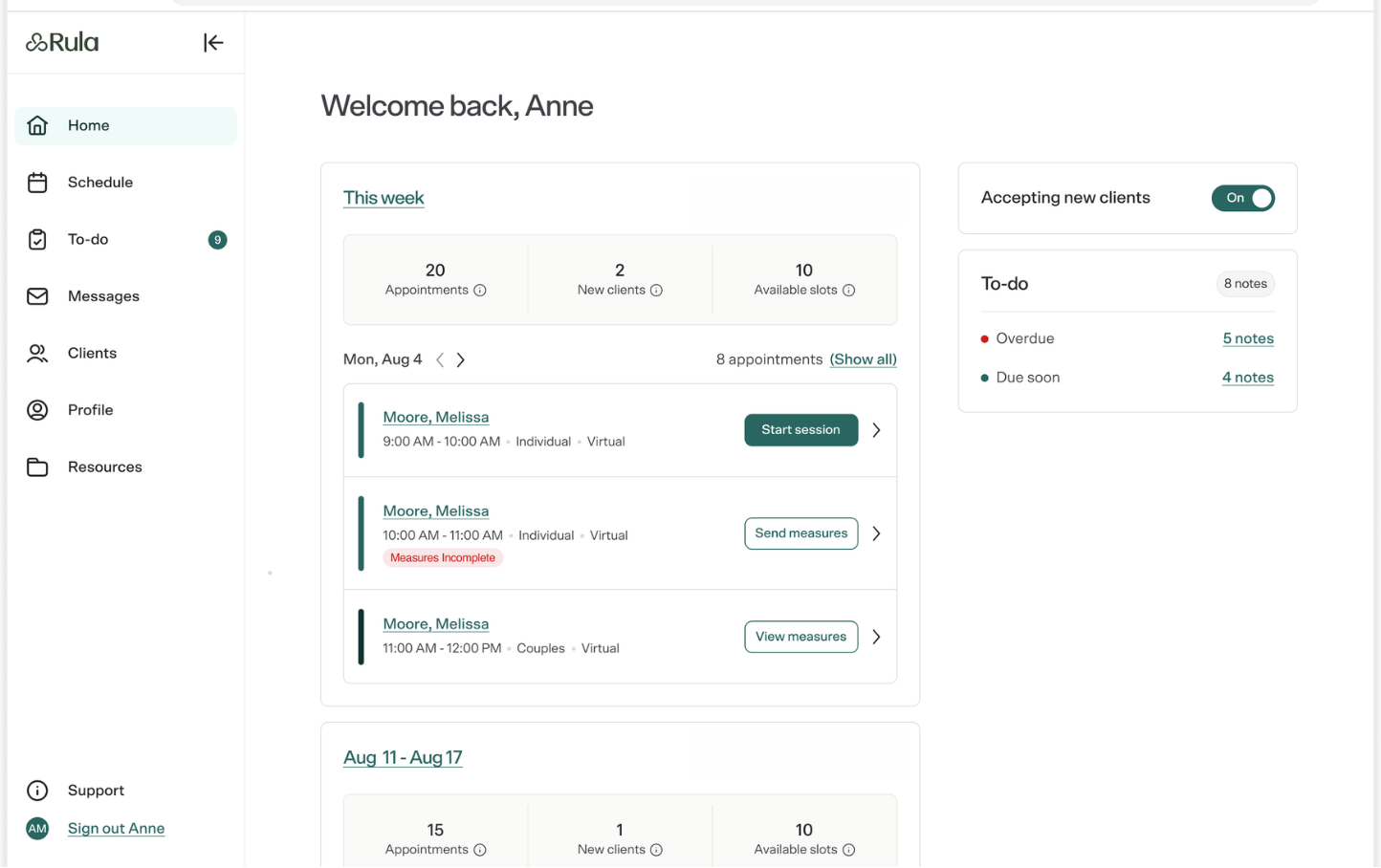Click info icon beside This week's Available slots
This screenshot has height=868, width=1381.
[x=848, y=291]
